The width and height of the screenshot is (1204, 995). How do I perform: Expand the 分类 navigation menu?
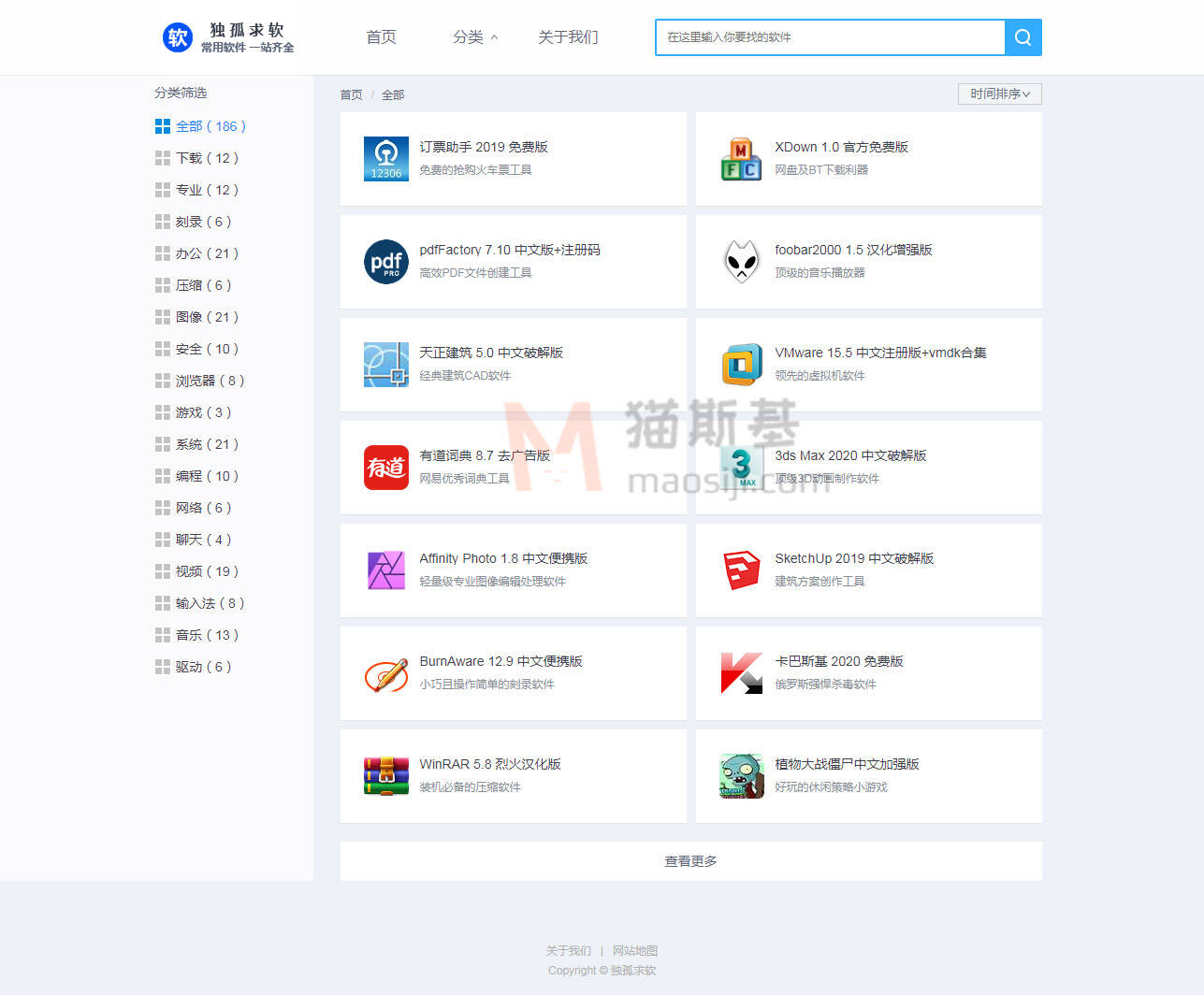point(475,37)
